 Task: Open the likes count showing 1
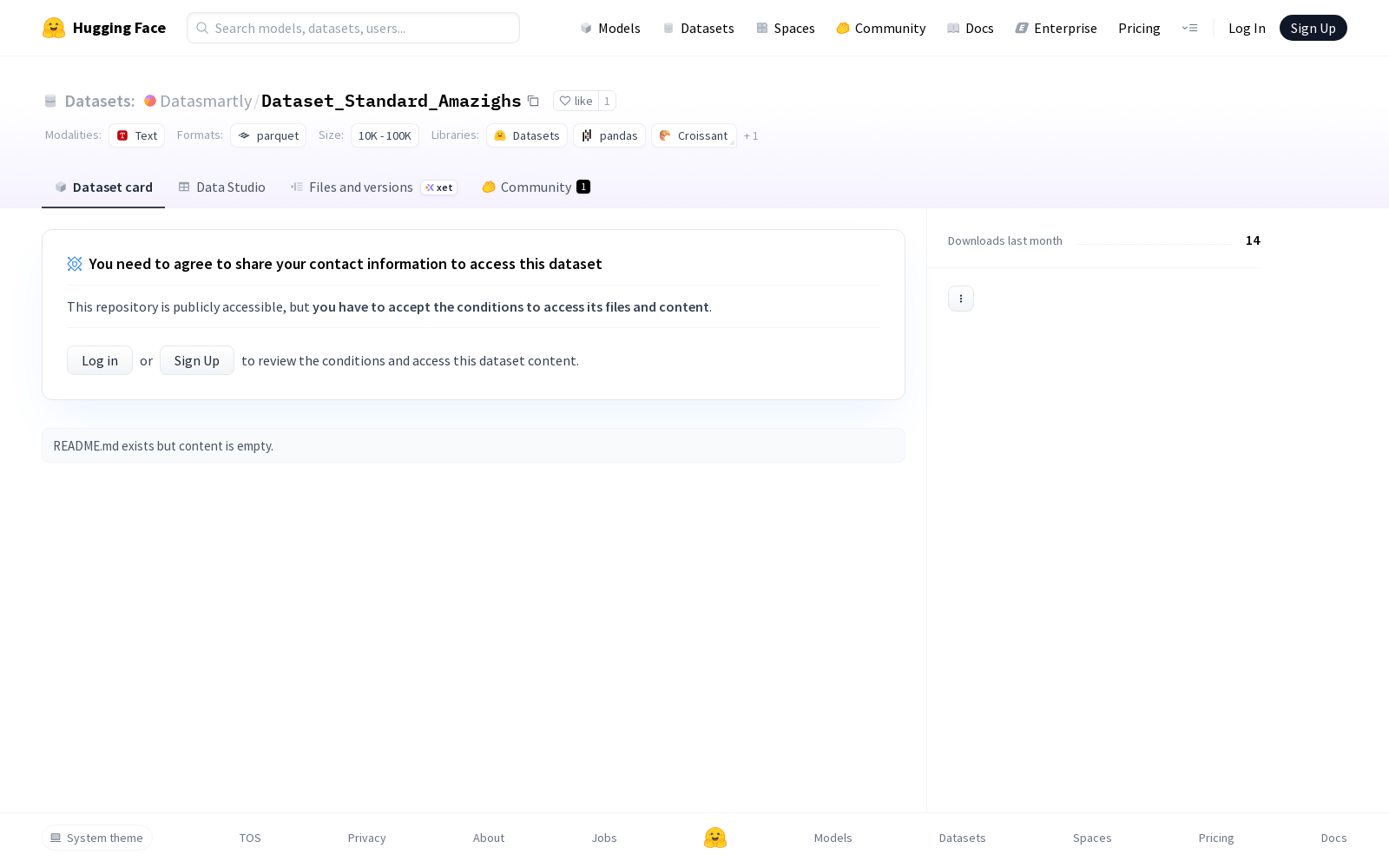607,102
